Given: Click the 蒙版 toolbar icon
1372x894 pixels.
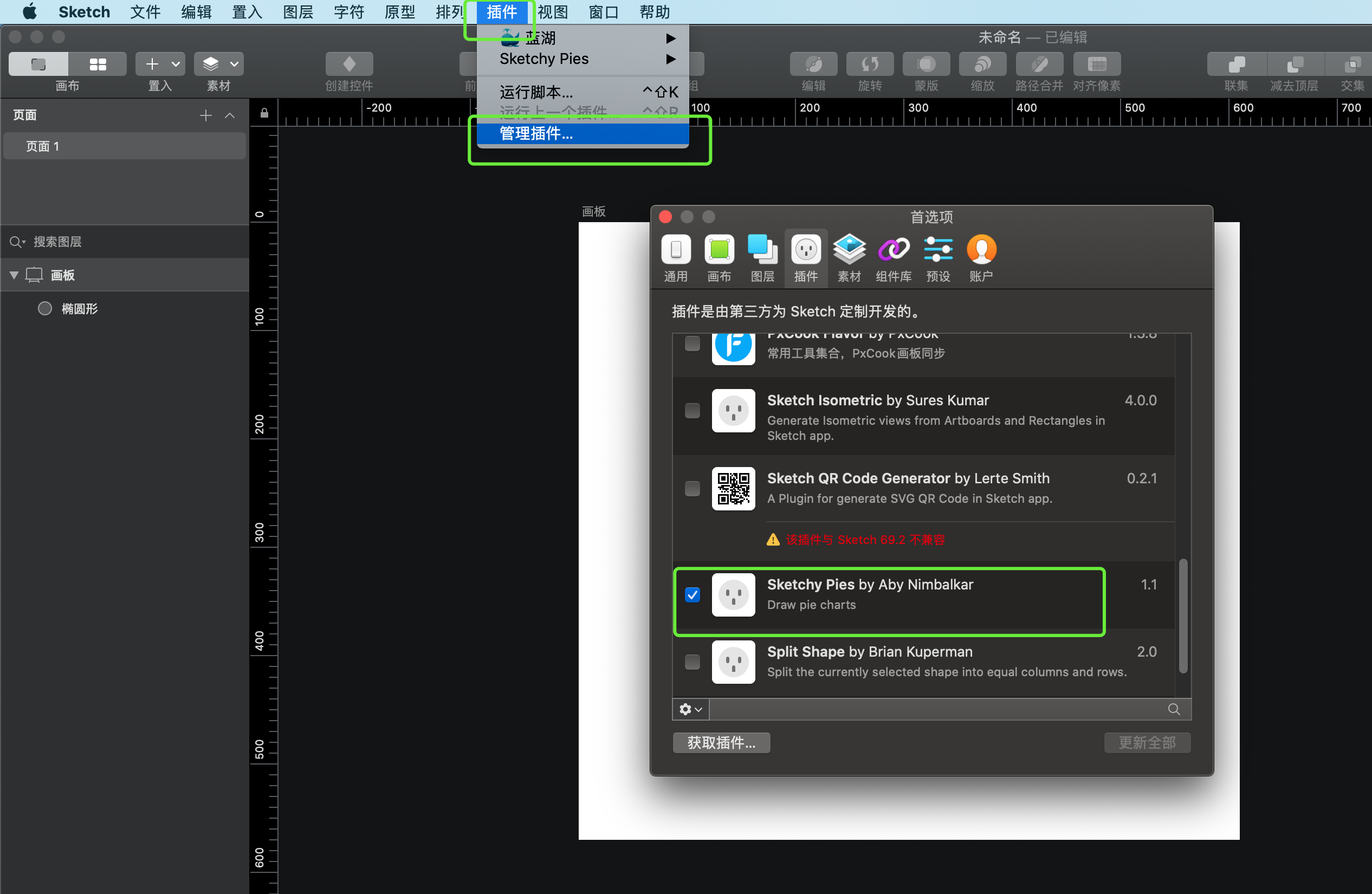Looking at the screenshot, I should (x=926, y=63).
